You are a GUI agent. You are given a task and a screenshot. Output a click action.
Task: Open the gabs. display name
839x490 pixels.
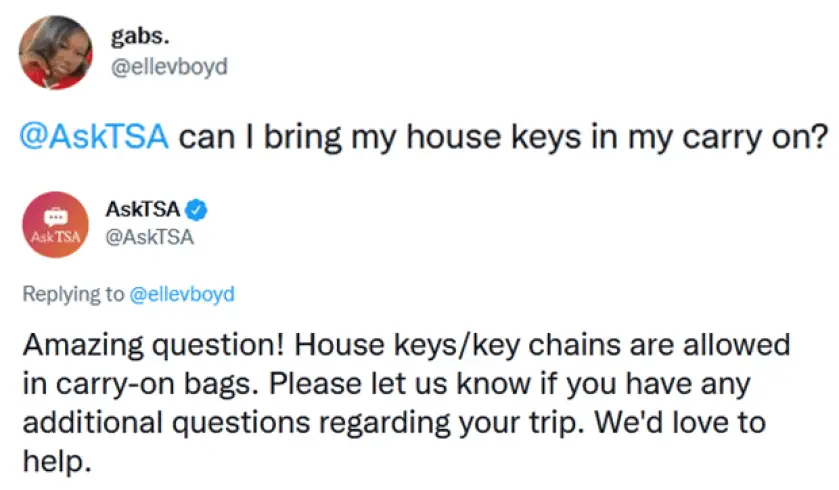coord(140,36)
